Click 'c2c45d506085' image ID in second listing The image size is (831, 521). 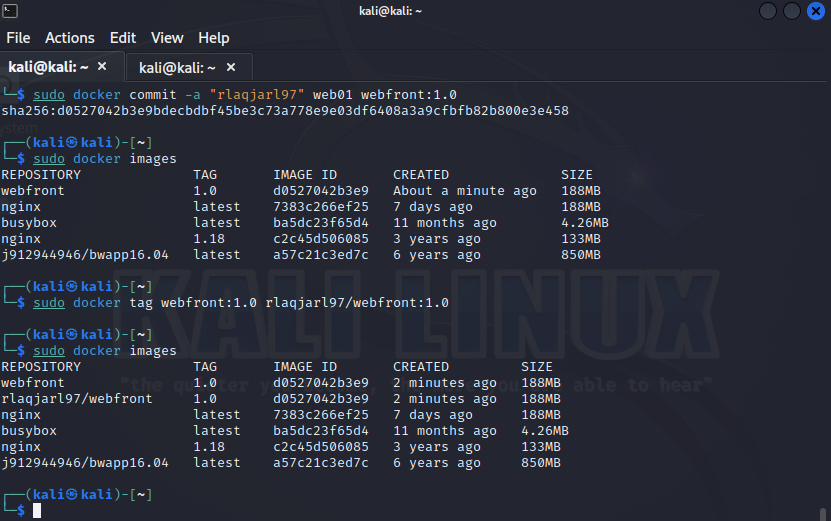(x=321, y=447)
